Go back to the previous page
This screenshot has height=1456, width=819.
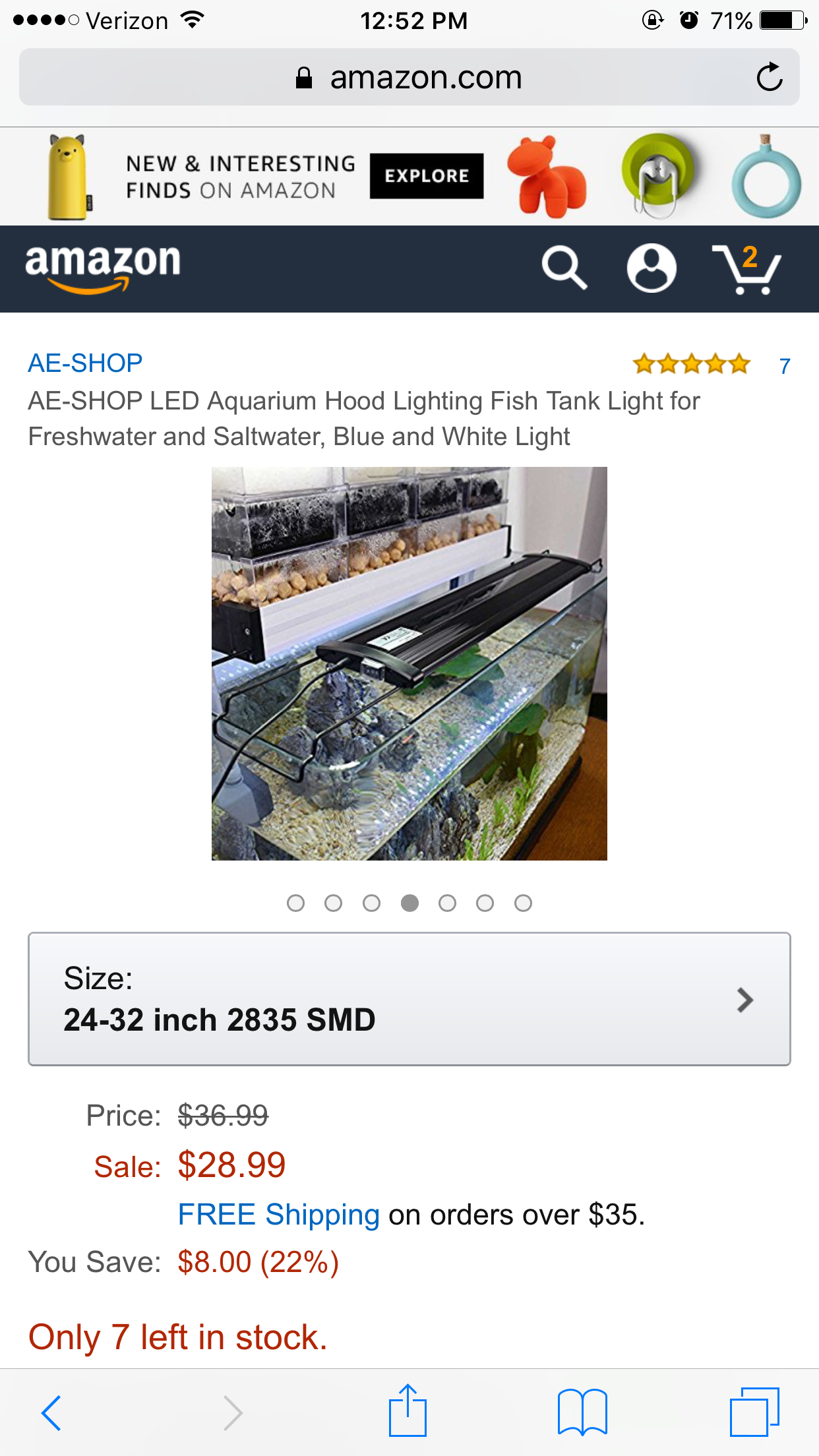coord(51,1412)
